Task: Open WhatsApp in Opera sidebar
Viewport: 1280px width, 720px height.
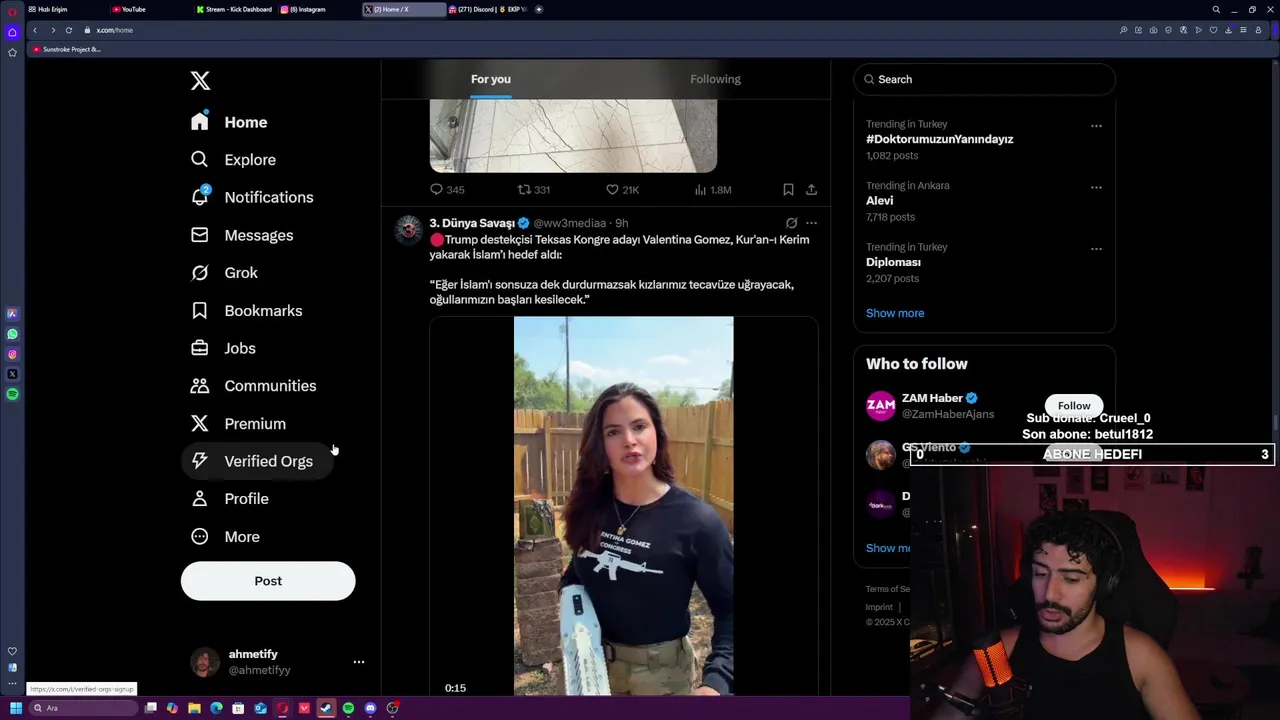Action: (x=12, y=334)
